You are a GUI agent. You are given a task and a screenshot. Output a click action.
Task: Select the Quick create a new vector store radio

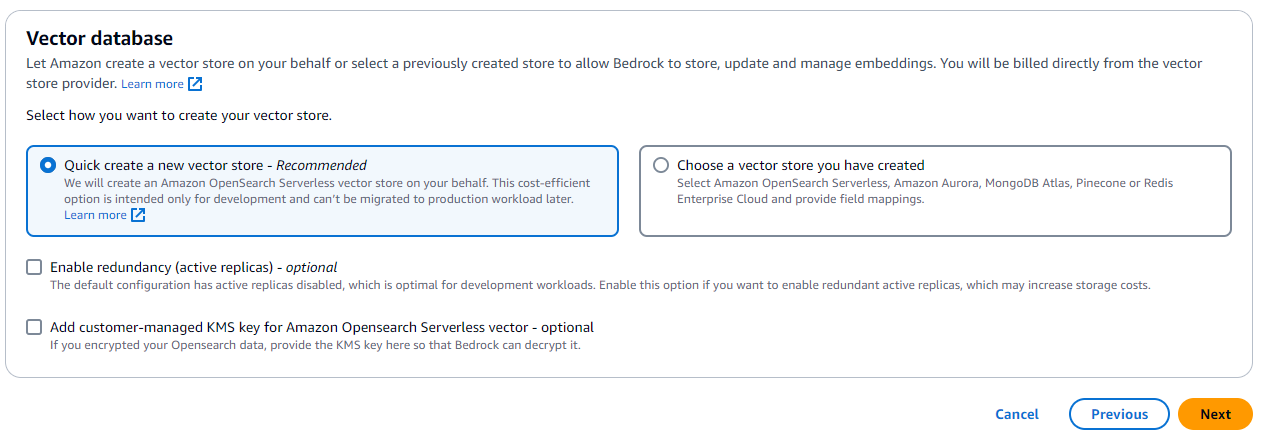click(x=48, y=165)
